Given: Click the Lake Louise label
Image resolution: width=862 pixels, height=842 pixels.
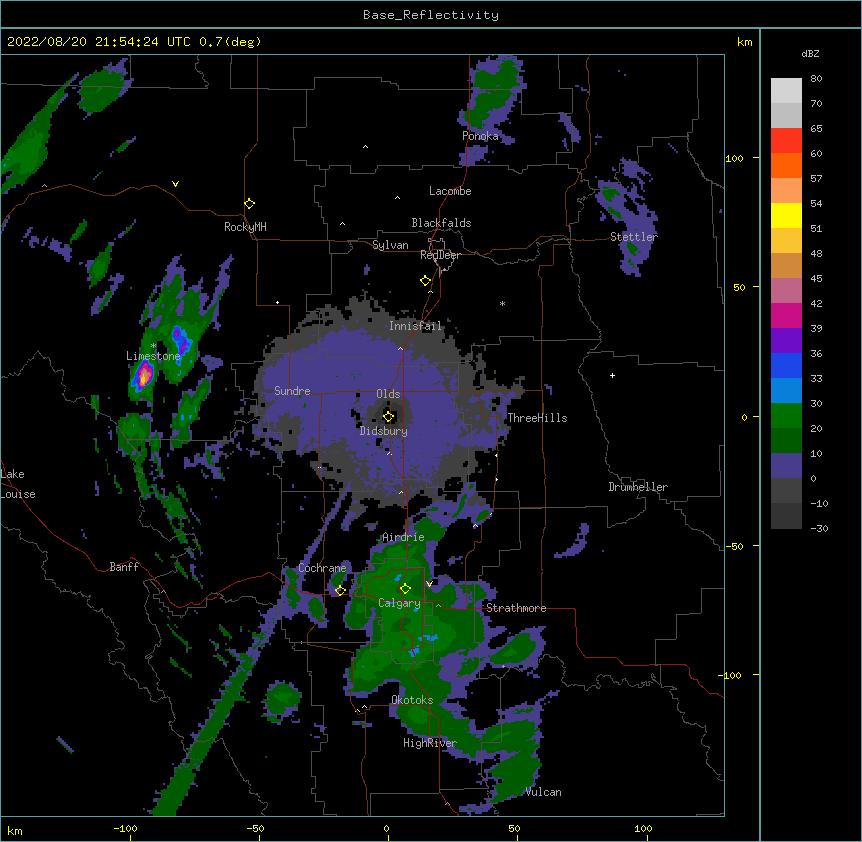Looking at the screenshot, I should [18, 484].
